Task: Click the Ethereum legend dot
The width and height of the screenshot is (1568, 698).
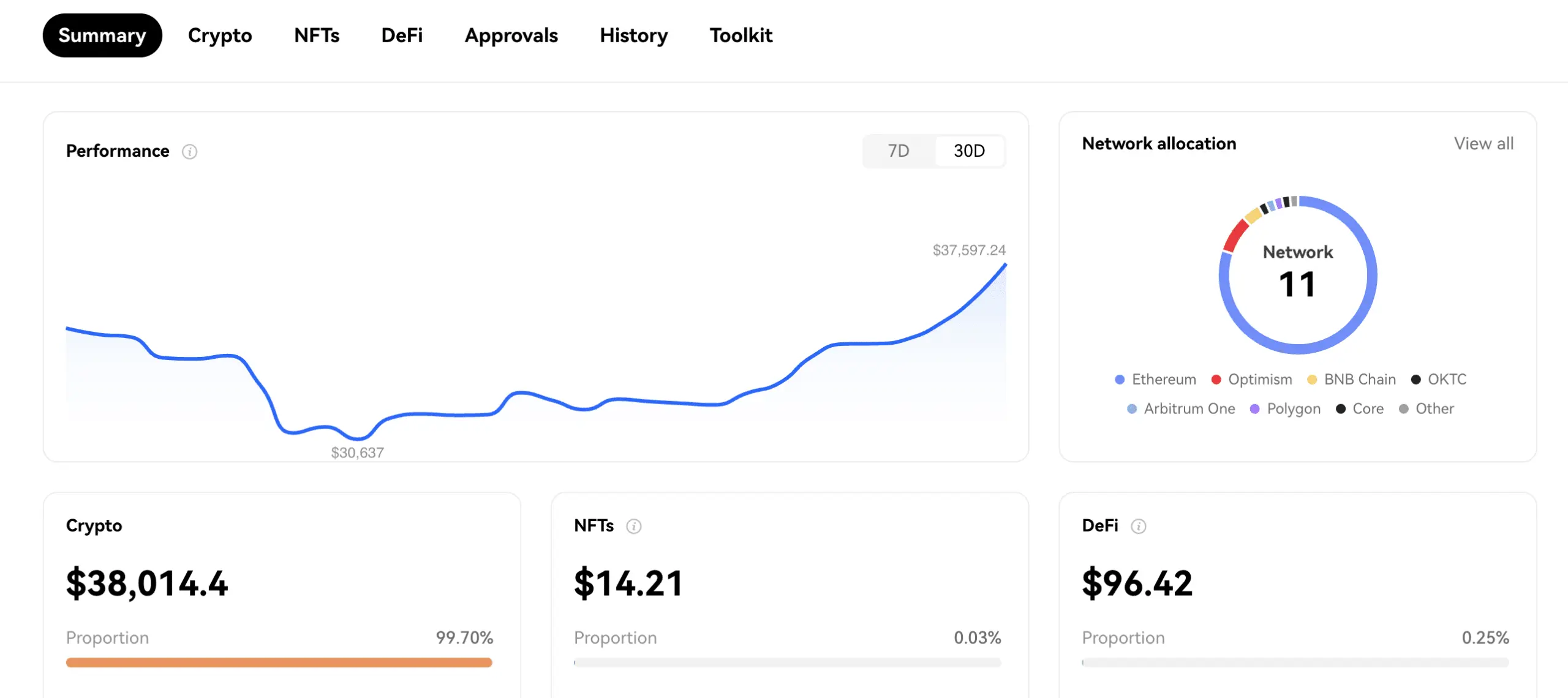Action: [1120, 380]
